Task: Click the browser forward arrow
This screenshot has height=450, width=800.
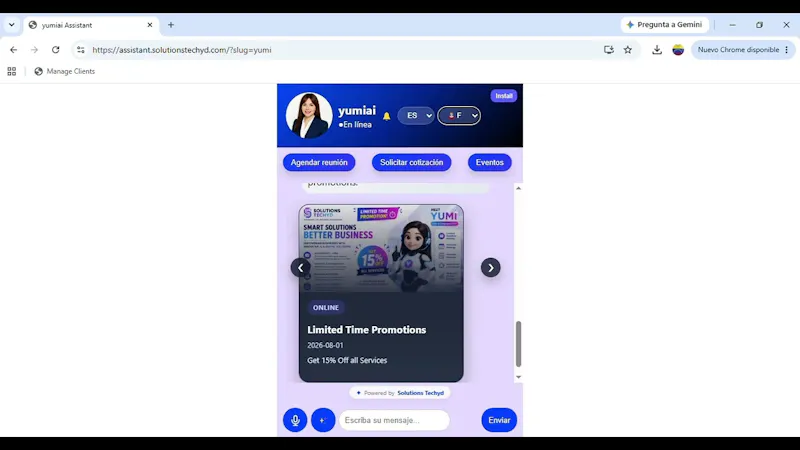Action: point(34,50)
